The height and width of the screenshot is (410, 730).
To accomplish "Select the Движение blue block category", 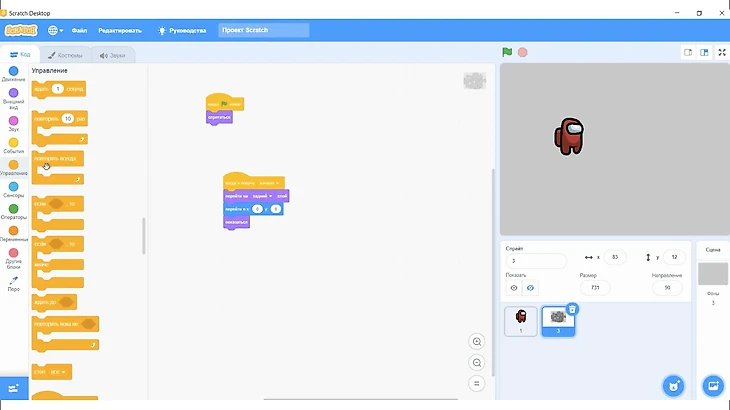I will [14, 76].
